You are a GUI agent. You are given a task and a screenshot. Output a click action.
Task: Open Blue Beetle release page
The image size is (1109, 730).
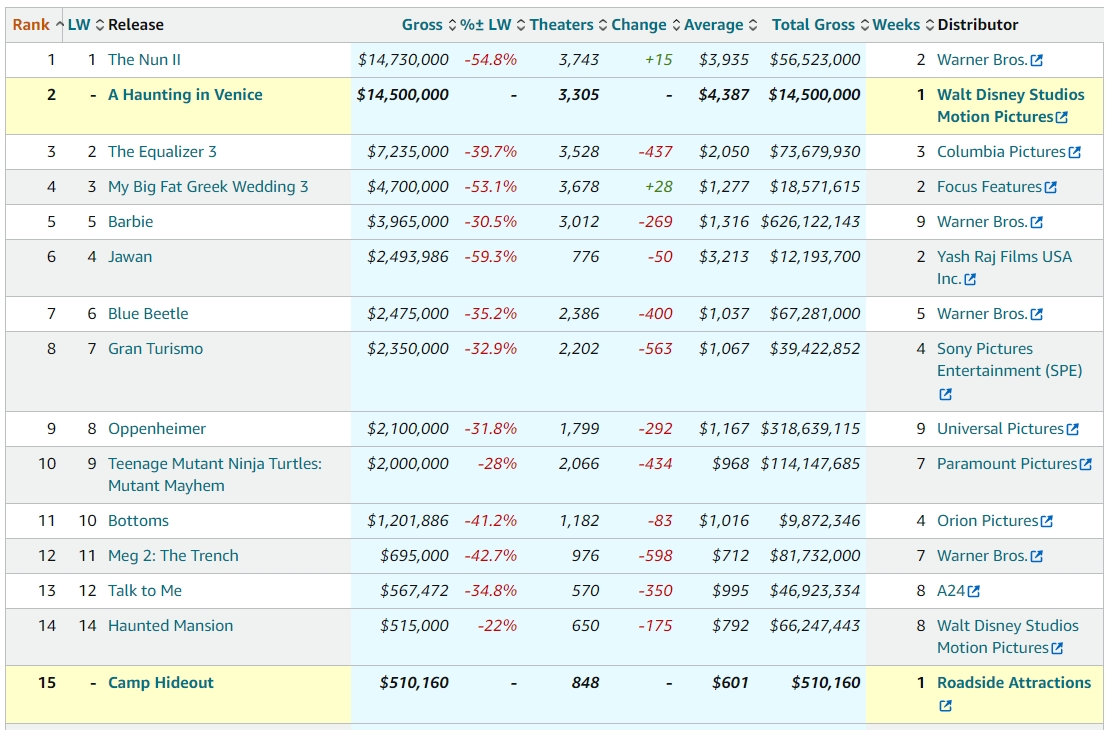(149, 314)
